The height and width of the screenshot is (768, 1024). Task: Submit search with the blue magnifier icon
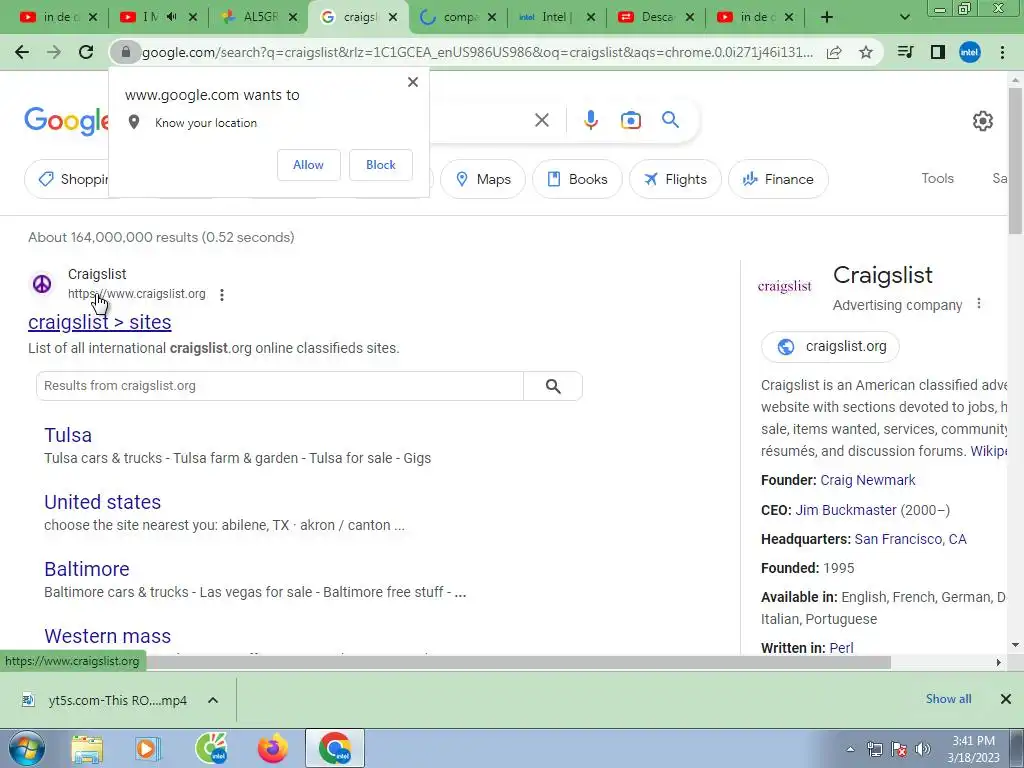[x=670, y=120]
